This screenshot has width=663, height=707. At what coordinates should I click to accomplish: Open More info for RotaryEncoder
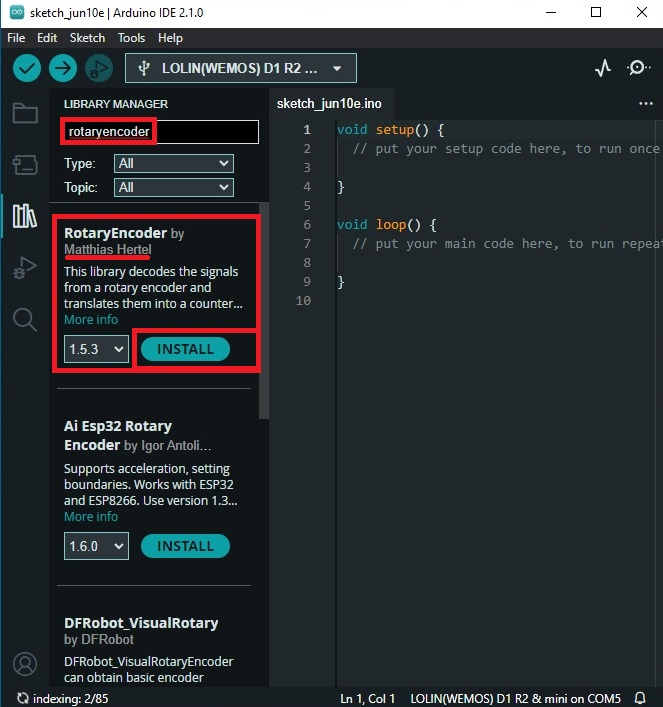[x=91, y=320]
